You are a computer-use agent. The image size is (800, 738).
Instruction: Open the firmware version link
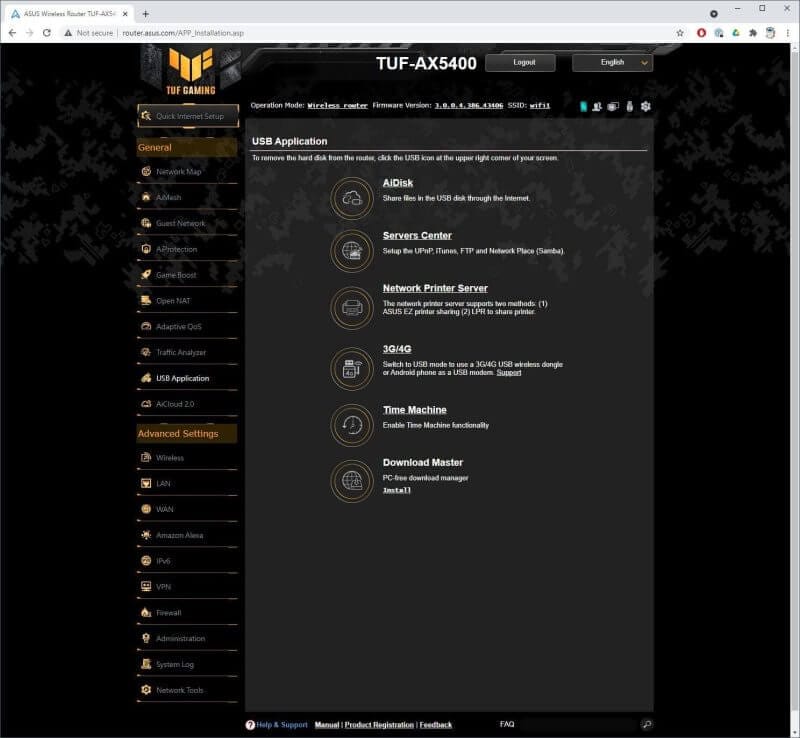(x=470, y=105)
